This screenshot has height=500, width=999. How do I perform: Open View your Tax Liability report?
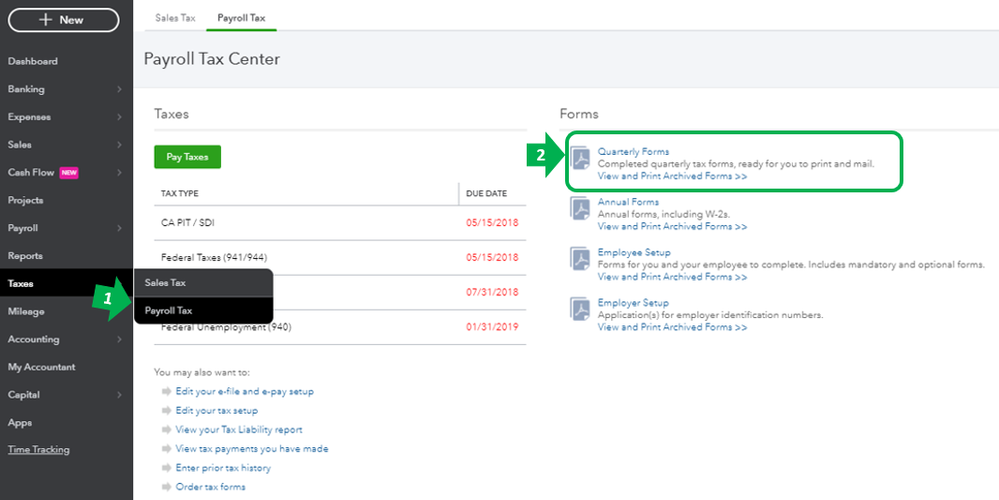[239, 430]
